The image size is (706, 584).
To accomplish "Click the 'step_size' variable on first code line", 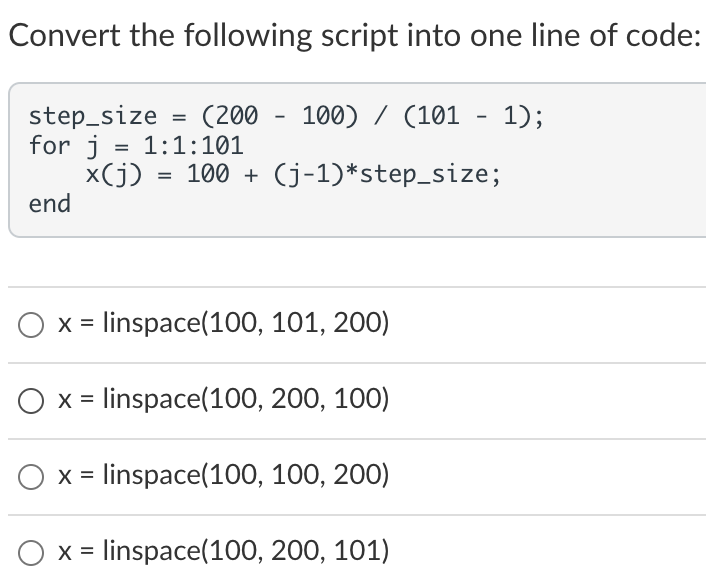I will (x=93, y=116).
